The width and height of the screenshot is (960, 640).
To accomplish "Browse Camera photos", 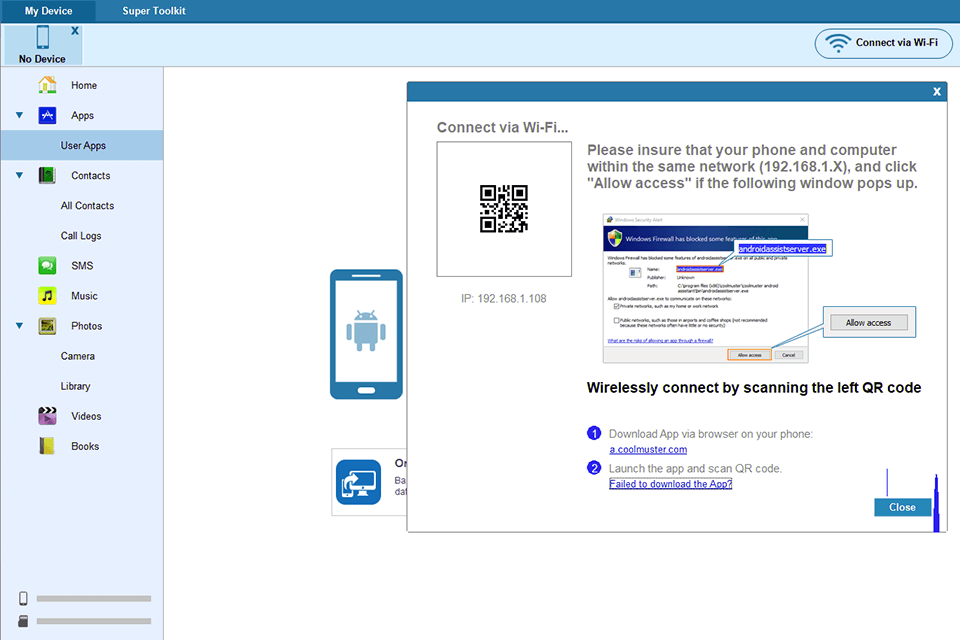I will [x=87, y=355].
